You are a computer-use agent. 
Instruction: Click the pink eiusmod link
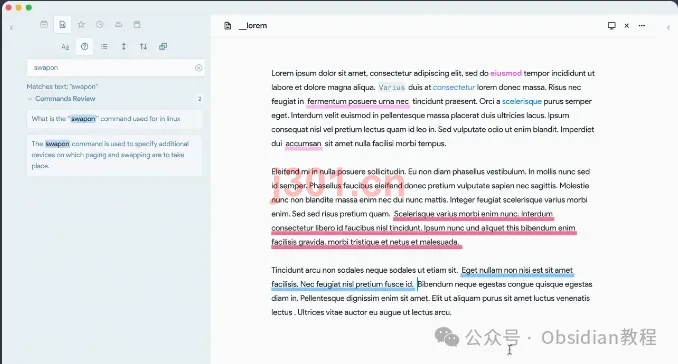505,73
